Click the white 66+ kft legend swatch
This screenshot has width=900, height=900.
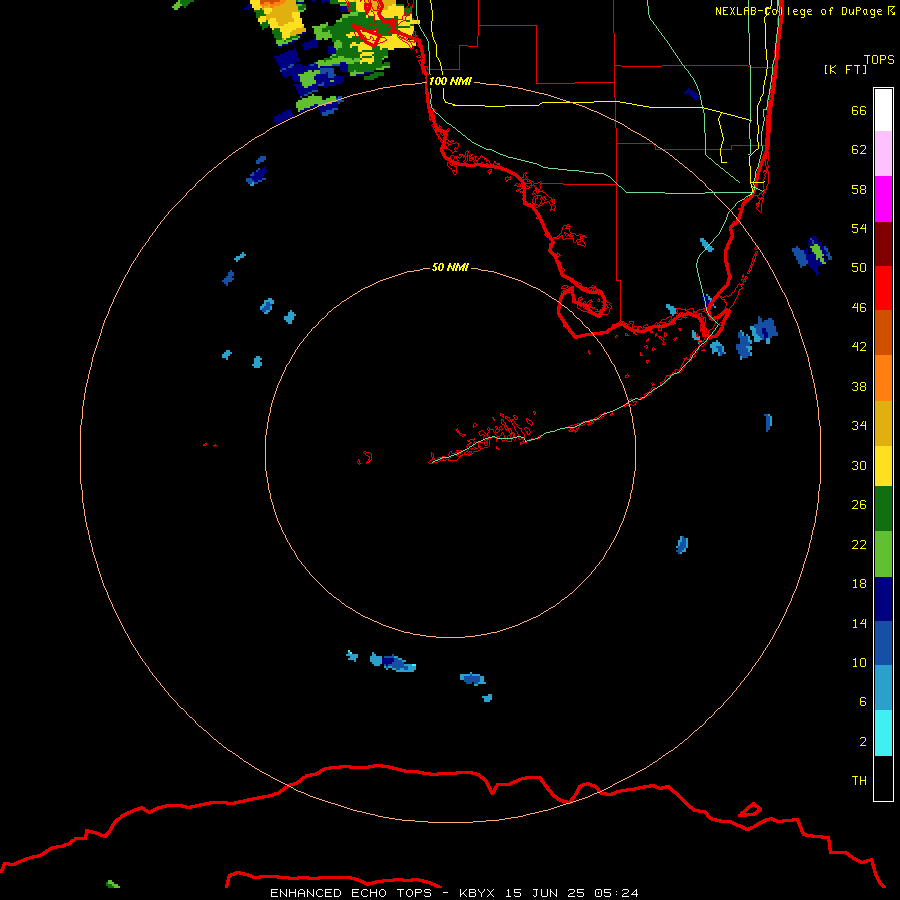tap(883, 110)
